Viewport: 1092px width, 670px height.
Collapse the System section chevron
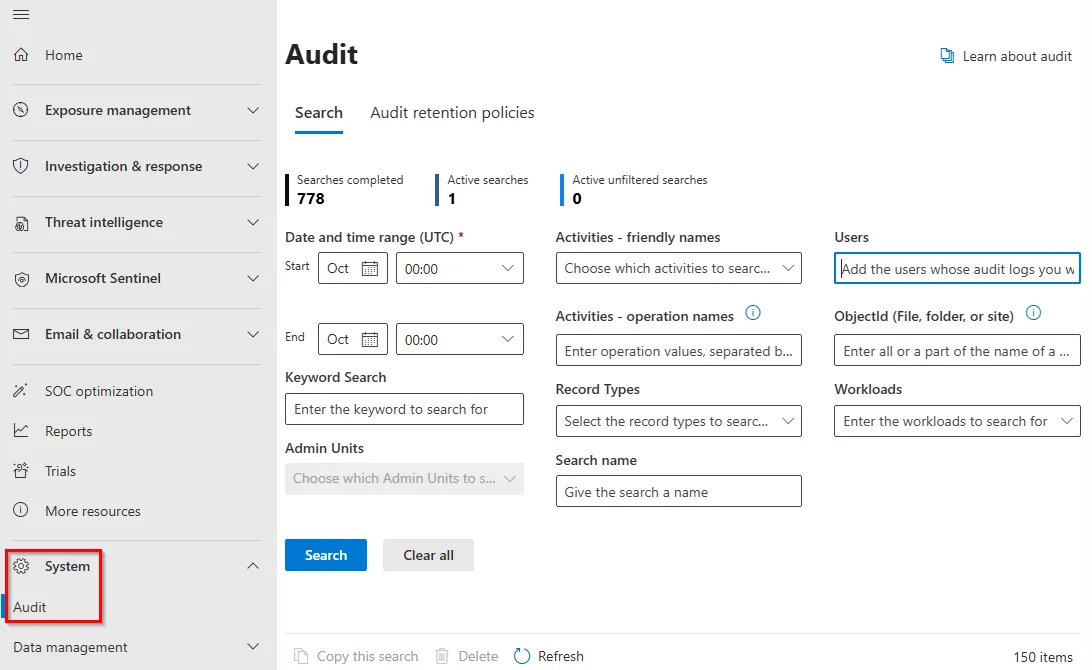(253, 566)
